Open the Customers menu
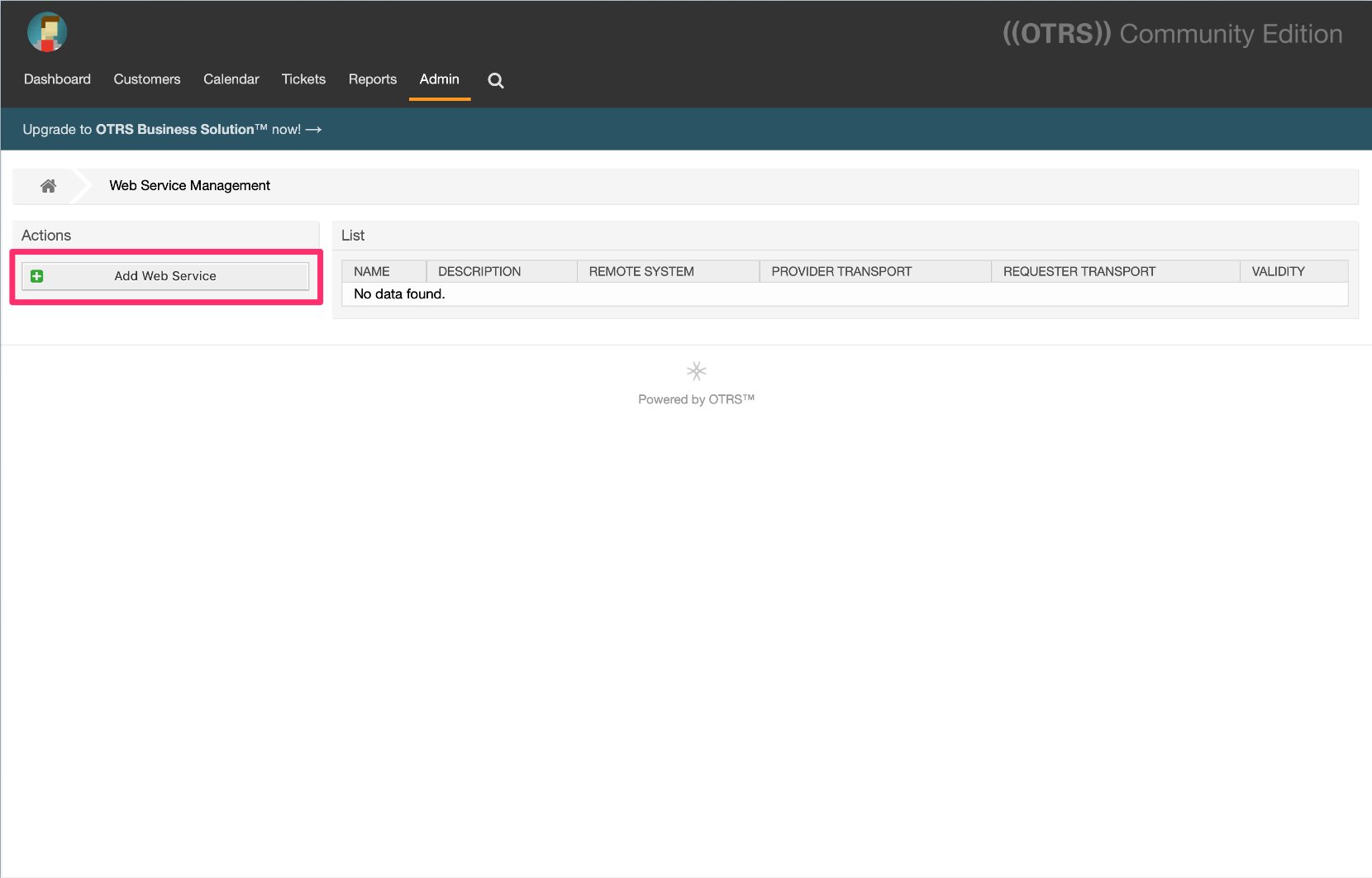Image resolution: width=1372 pixels, height=878 pixels. [147, 79]
